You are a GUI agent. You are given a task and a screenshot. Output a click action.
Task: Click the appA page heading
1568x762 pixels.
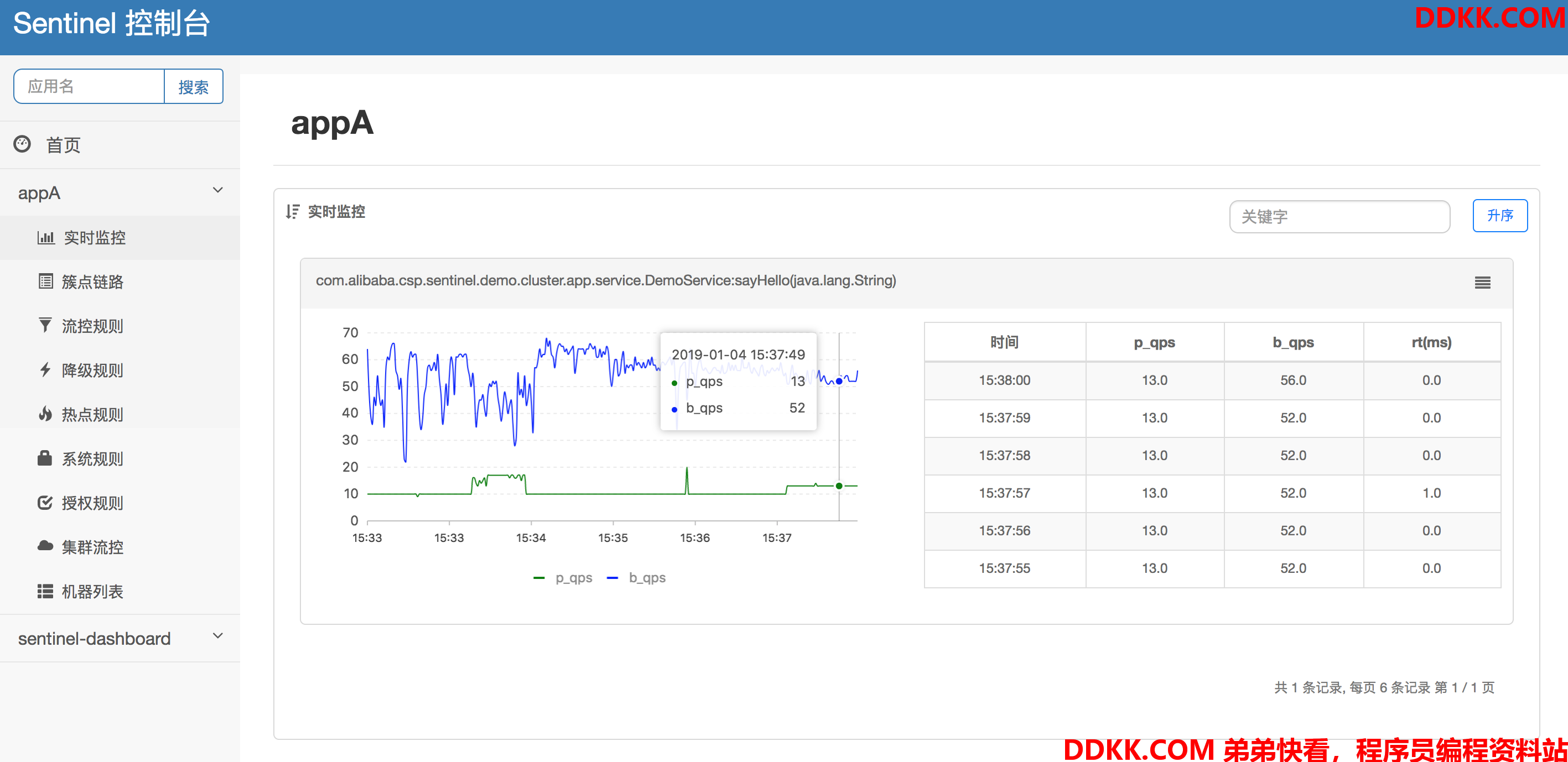tap(333, 123)
